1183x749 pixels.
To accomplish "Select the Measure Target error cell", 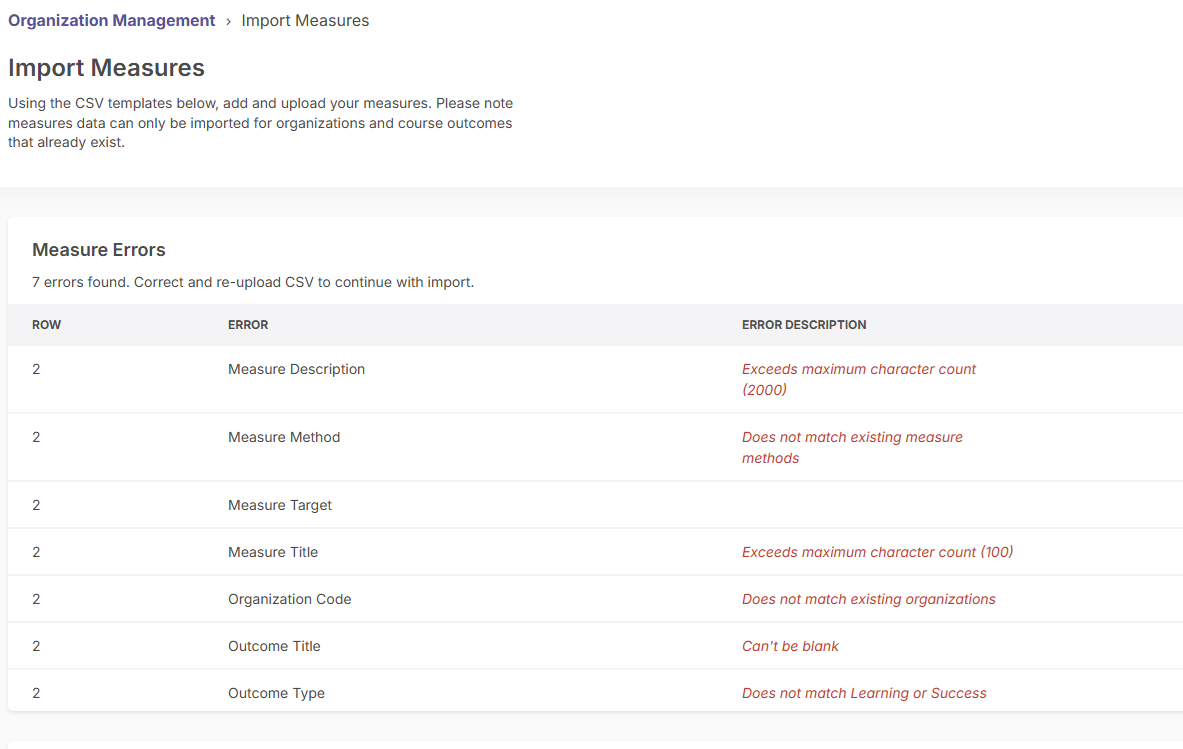I will (x=280, y=505).
